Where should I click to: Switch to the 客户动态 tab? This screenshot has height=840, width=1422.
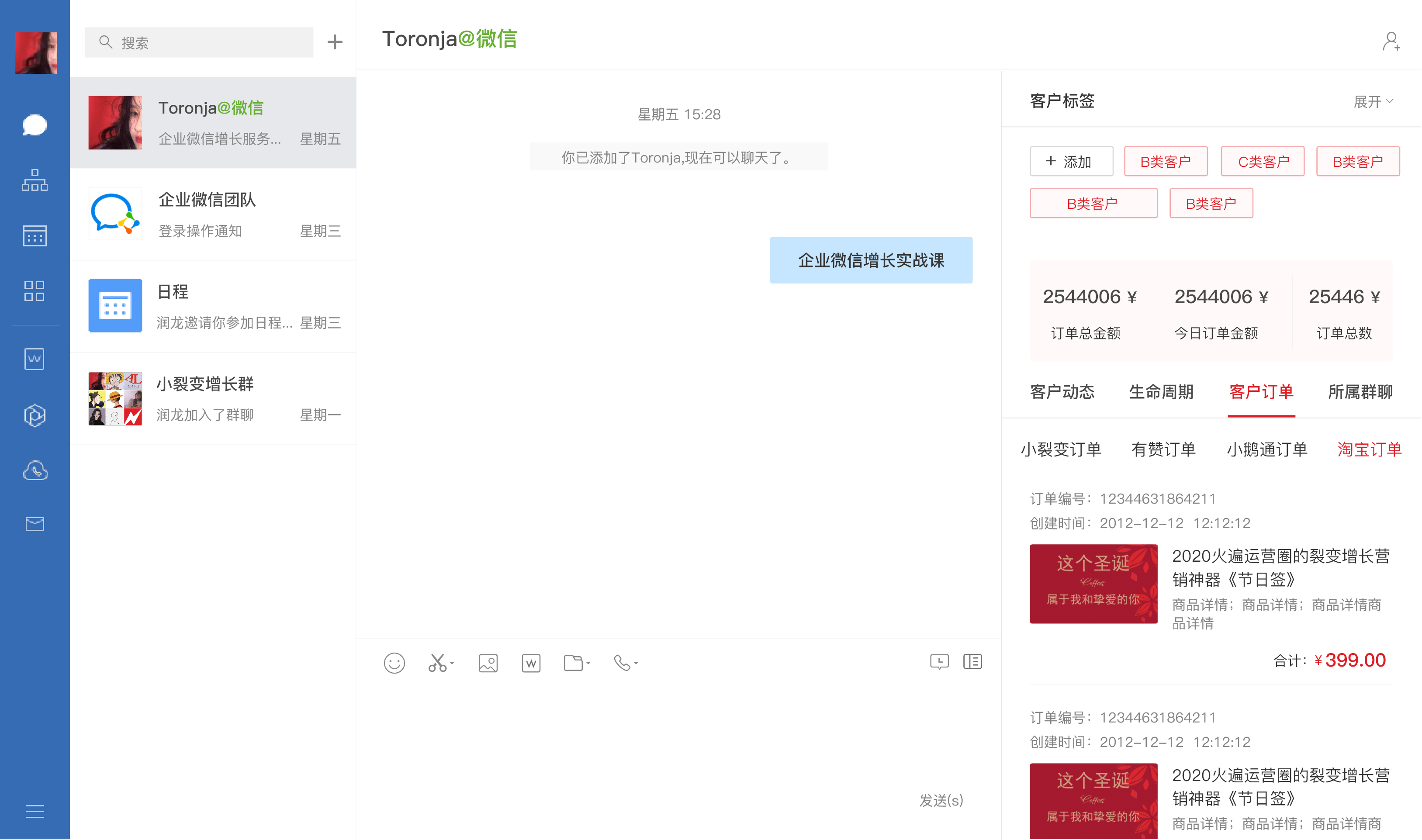1062,392
